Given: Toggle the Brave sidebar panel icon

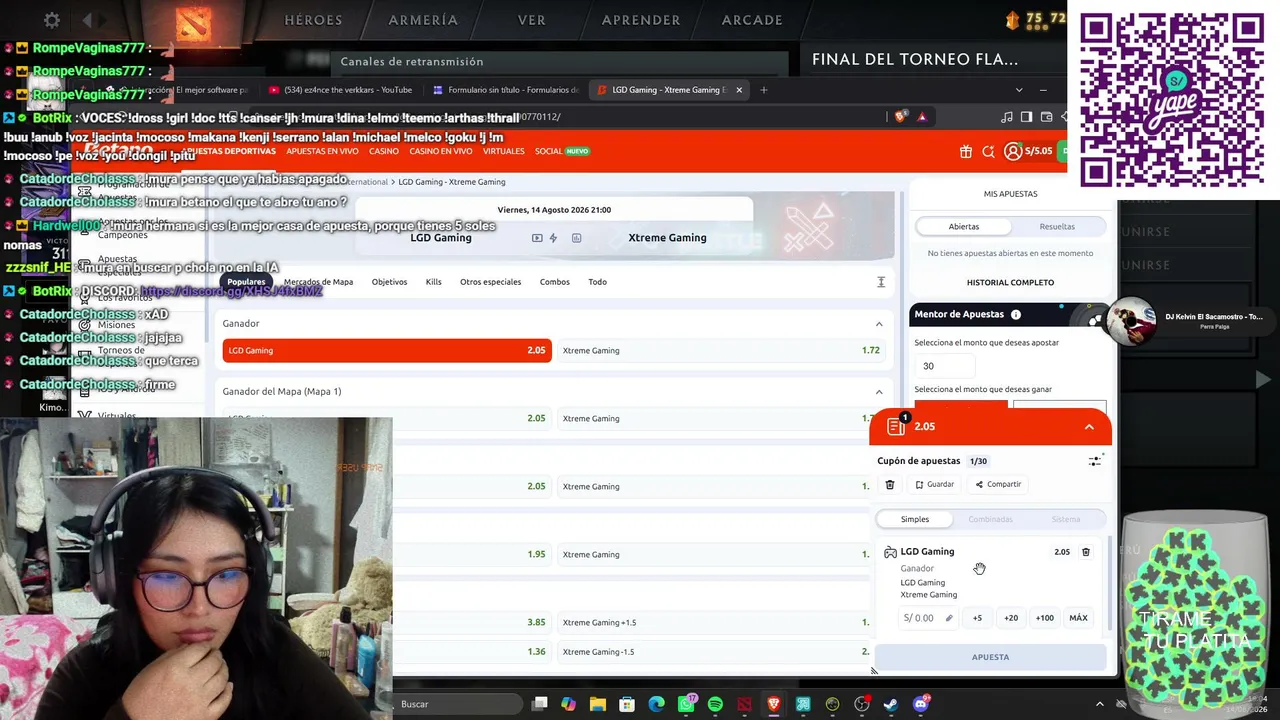Looking at the screenshot, I should (1026, 117).
